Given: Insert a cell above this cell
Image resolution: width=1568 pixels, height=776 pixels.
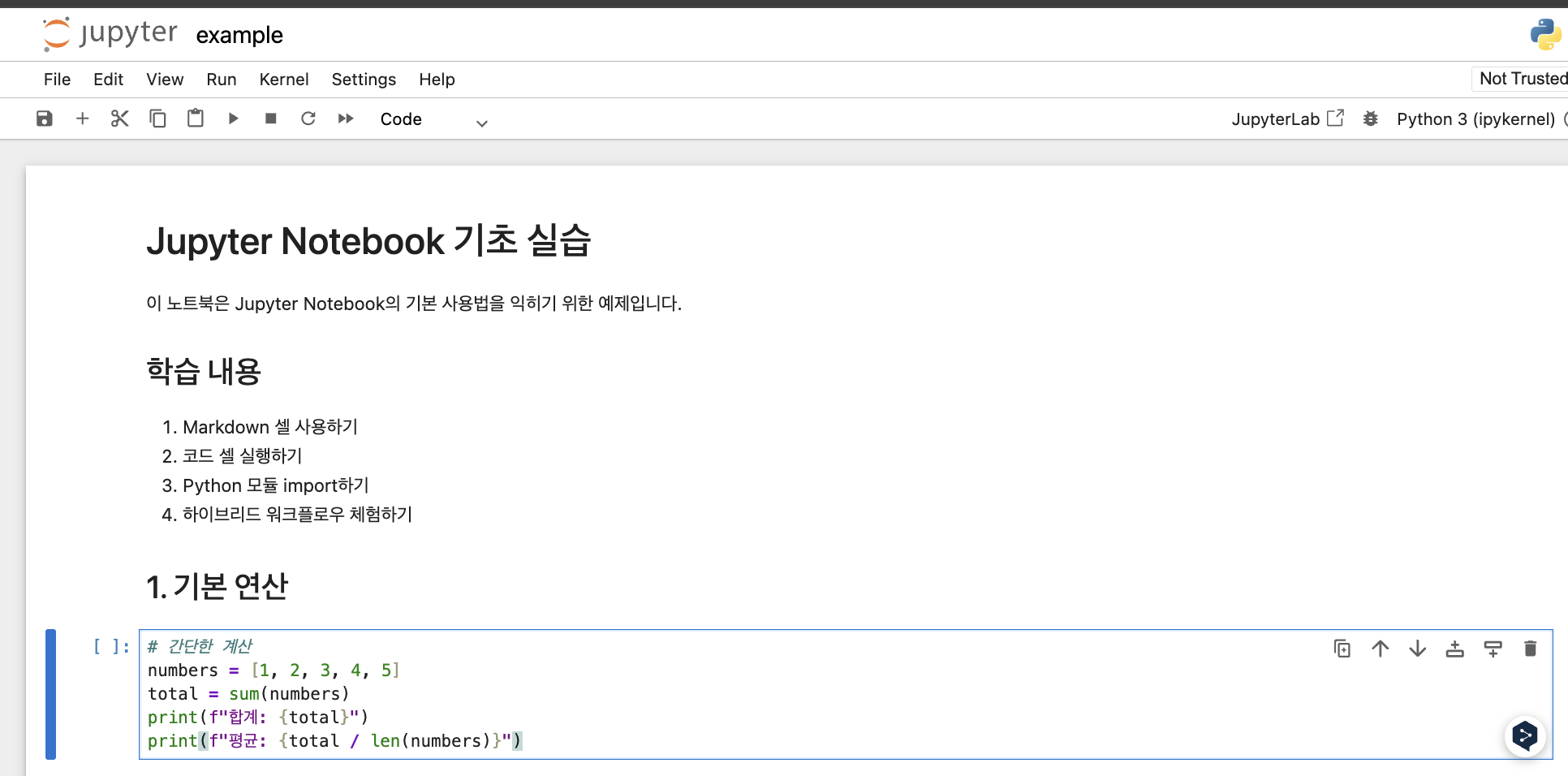Looking at the screenshot, I should [1455, 649].
